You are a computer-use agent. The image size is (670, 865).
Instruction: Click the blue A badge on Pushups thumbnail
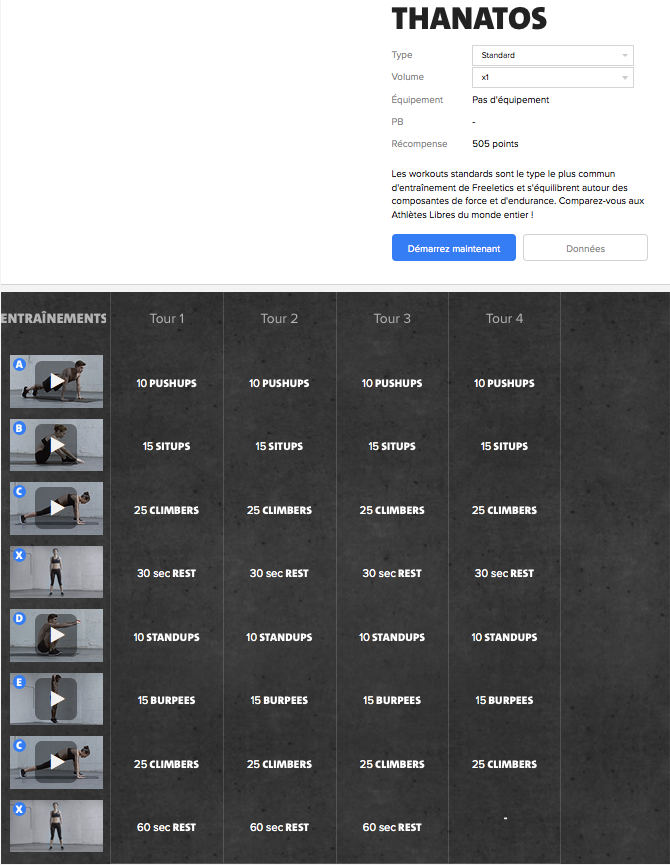[x=19, y=364]
